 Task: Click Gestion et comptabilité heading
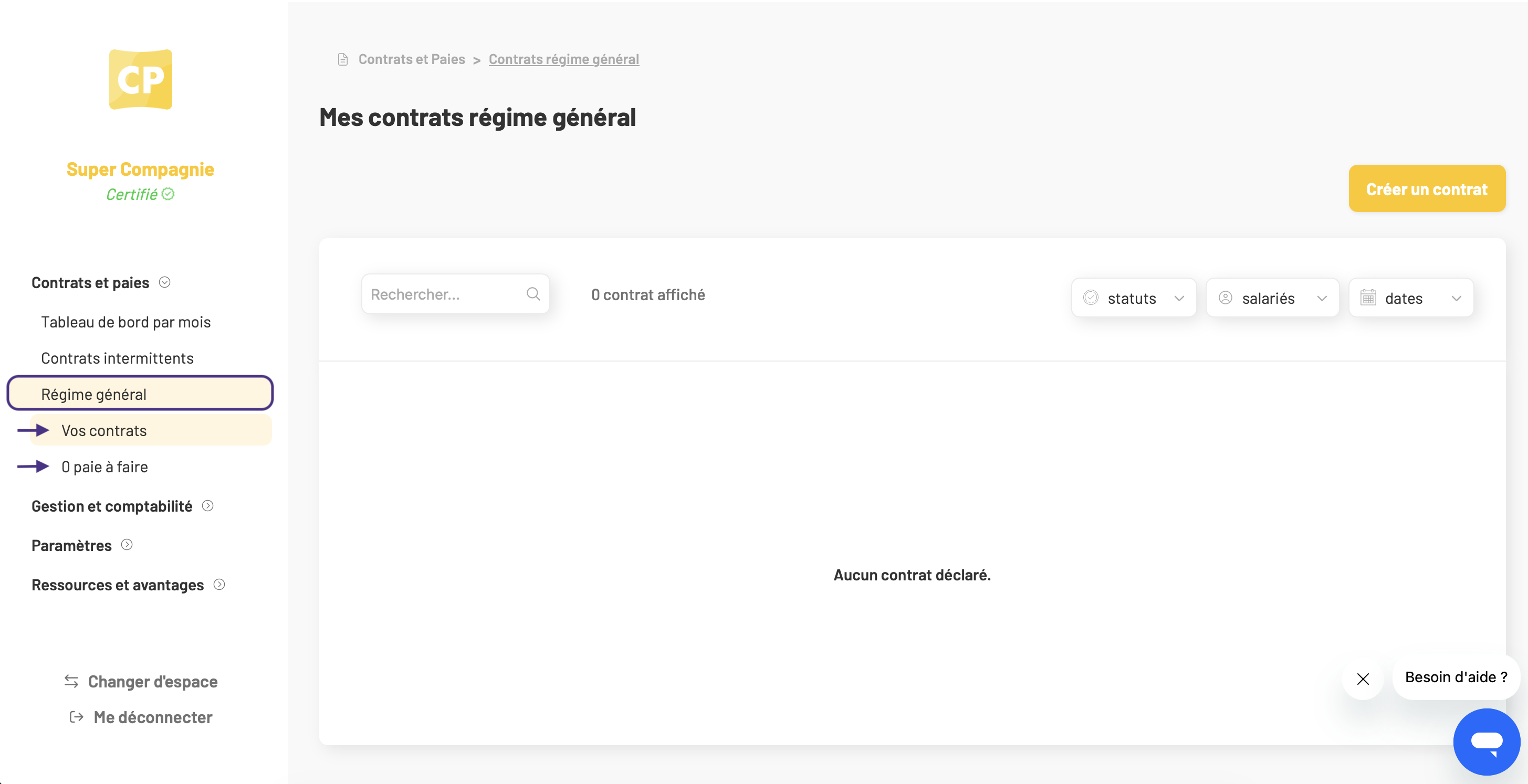(112, 506)
